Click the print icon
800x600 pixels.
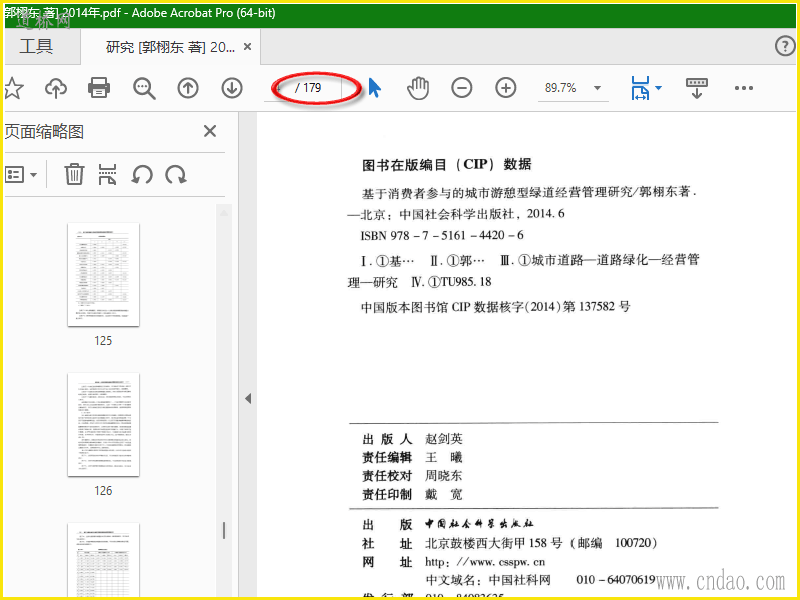point(99,88)
